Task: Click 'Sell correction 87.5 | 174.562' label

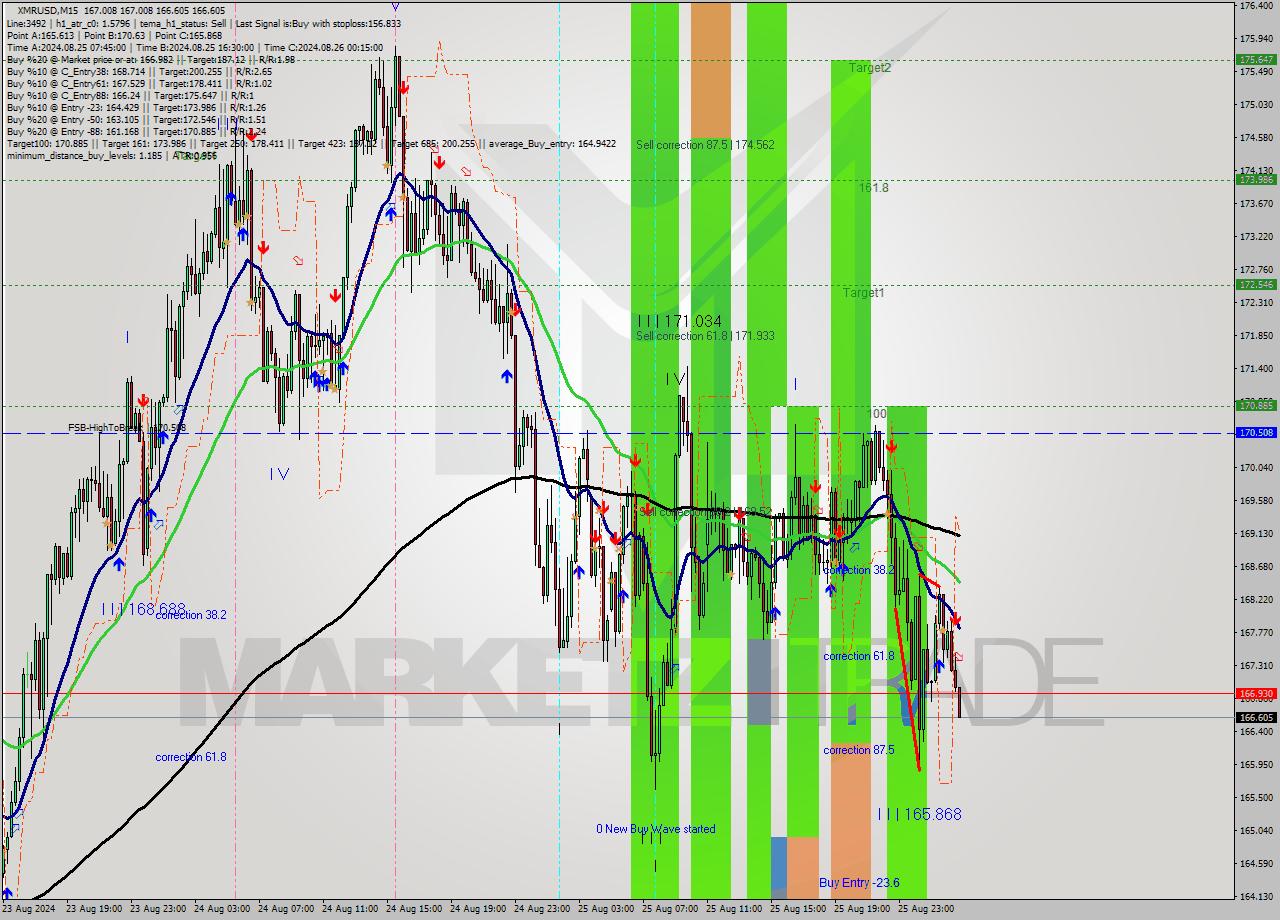Action: 705,145
